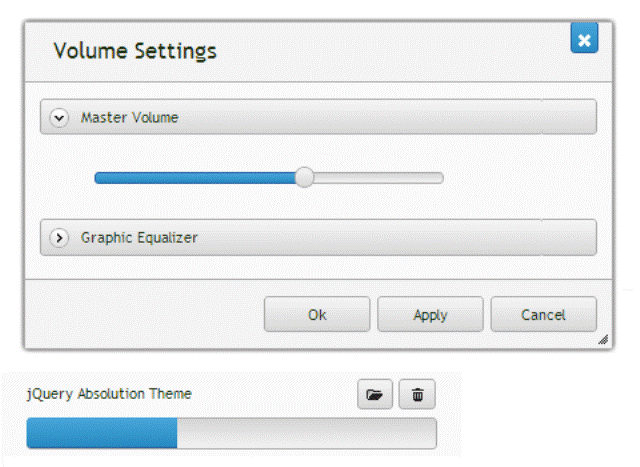Click the Volume Settings title text
Screen dimensions: 640x467
(x=134, y=50)
